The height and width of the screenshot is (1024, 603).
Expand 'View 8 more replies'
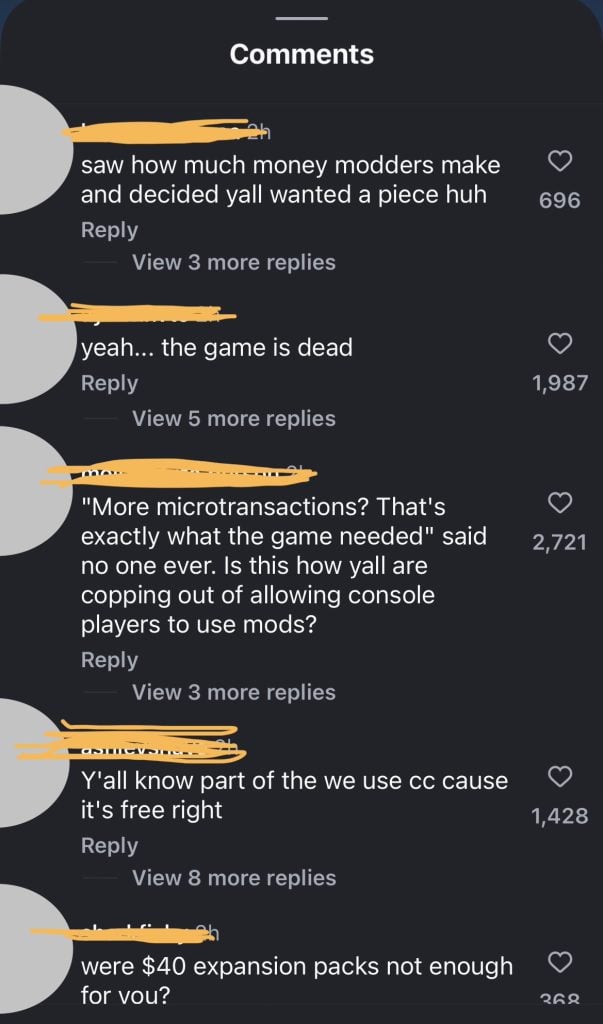(x=234, y=878)
